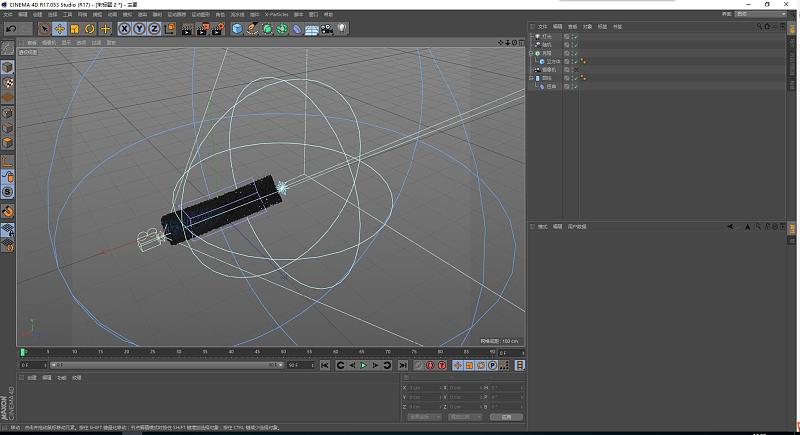
Task: Activate the Rotate tool
Action: (x=90, y=29)
